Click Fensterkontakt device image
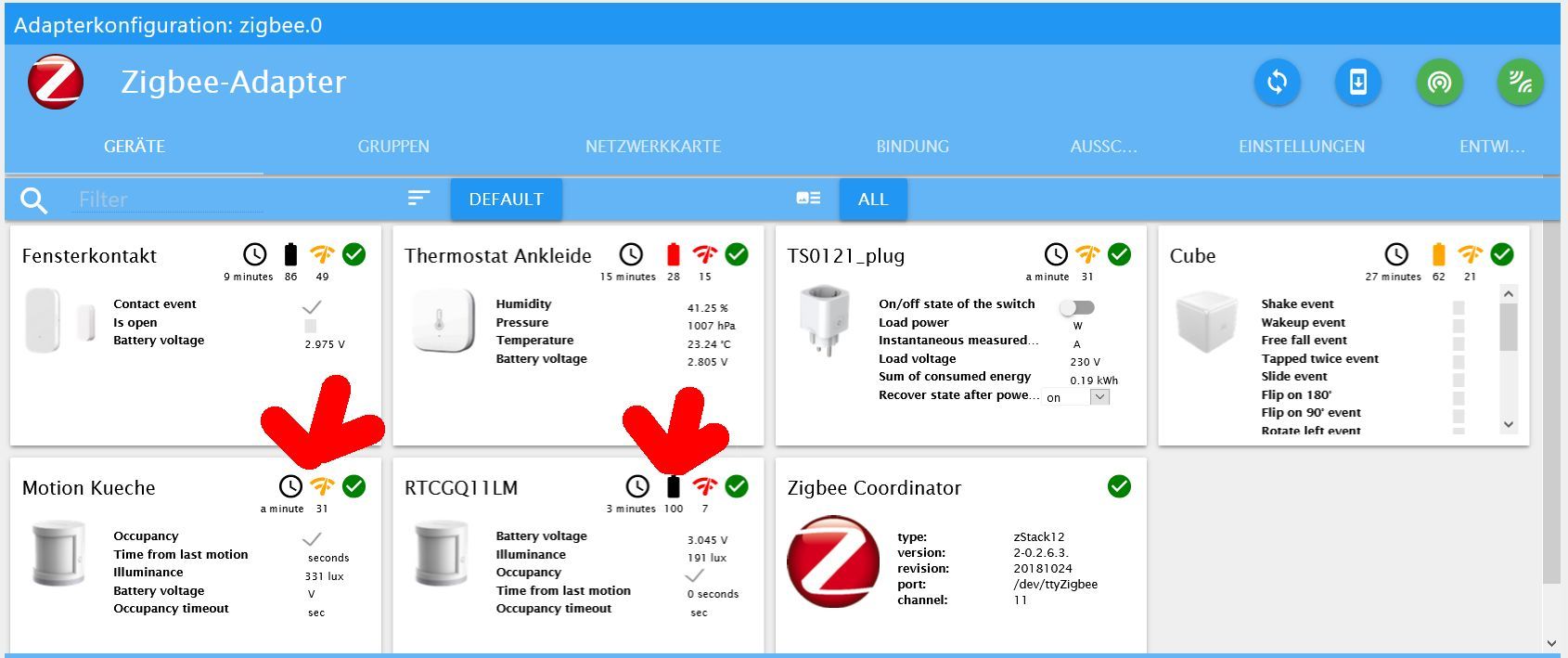1568x658 pixels. click(x=60, y=321)
